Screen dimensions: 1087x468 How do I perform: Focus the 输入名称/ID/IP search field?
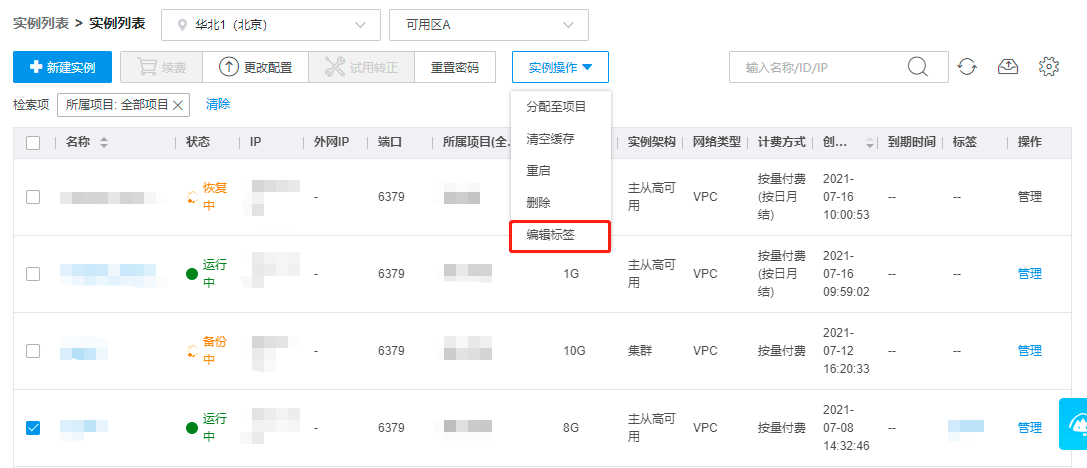[839, 67]
